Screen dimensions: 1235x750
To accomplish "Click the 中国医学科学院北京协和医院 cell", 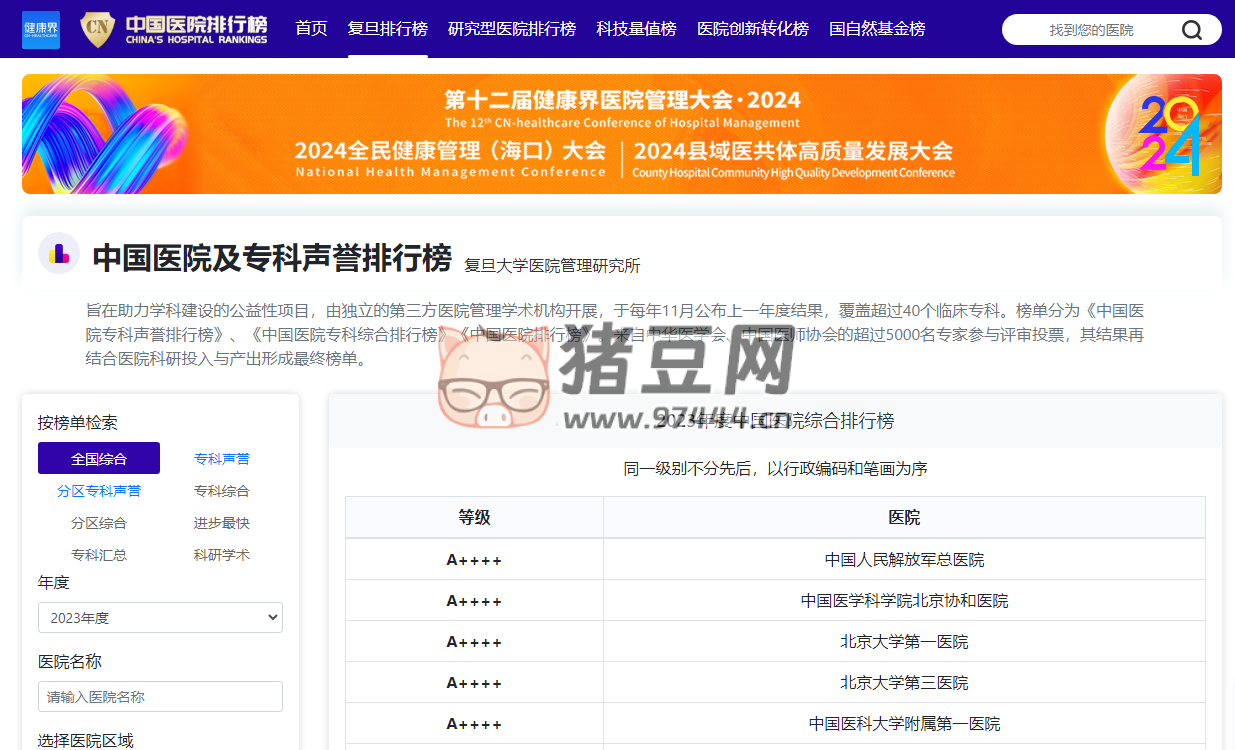I will (x=904, y=601).
